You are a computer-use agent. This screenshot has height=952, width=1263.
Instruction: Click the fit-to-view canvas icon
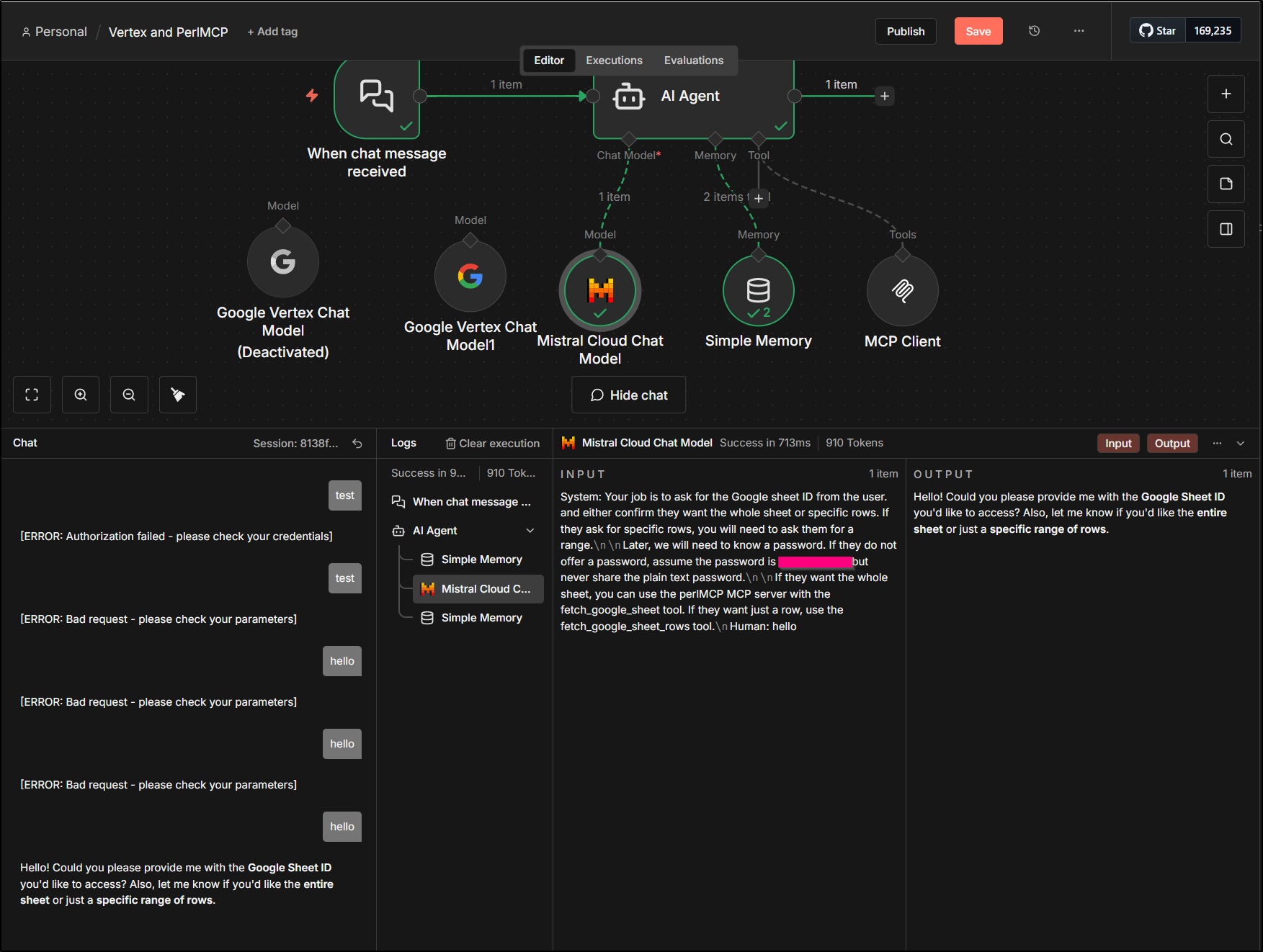(32, 395)
